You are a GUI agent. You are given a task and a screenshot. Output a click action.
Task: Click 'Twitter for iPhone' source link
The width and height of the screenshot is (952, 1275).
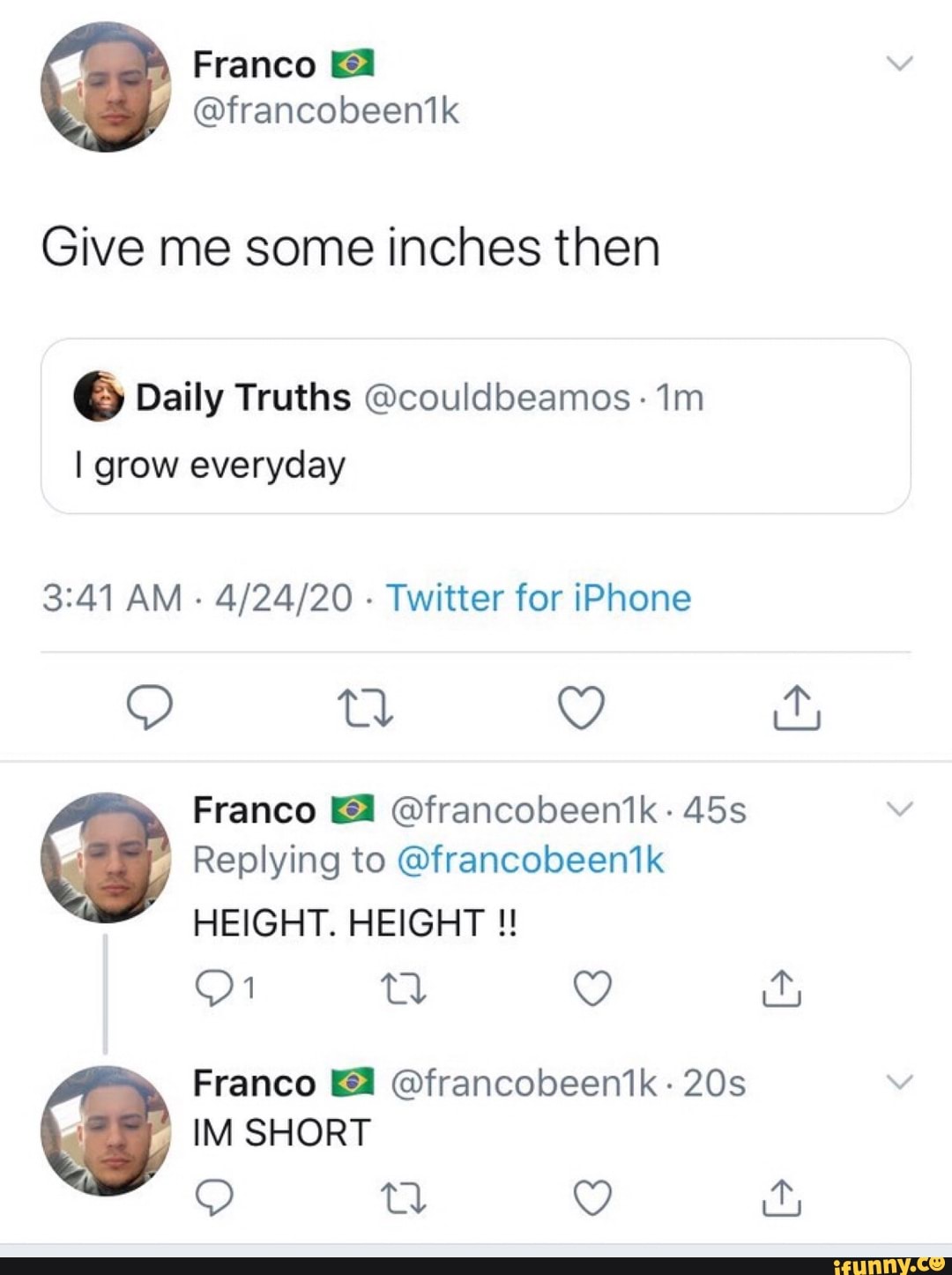tap(539, 598)
